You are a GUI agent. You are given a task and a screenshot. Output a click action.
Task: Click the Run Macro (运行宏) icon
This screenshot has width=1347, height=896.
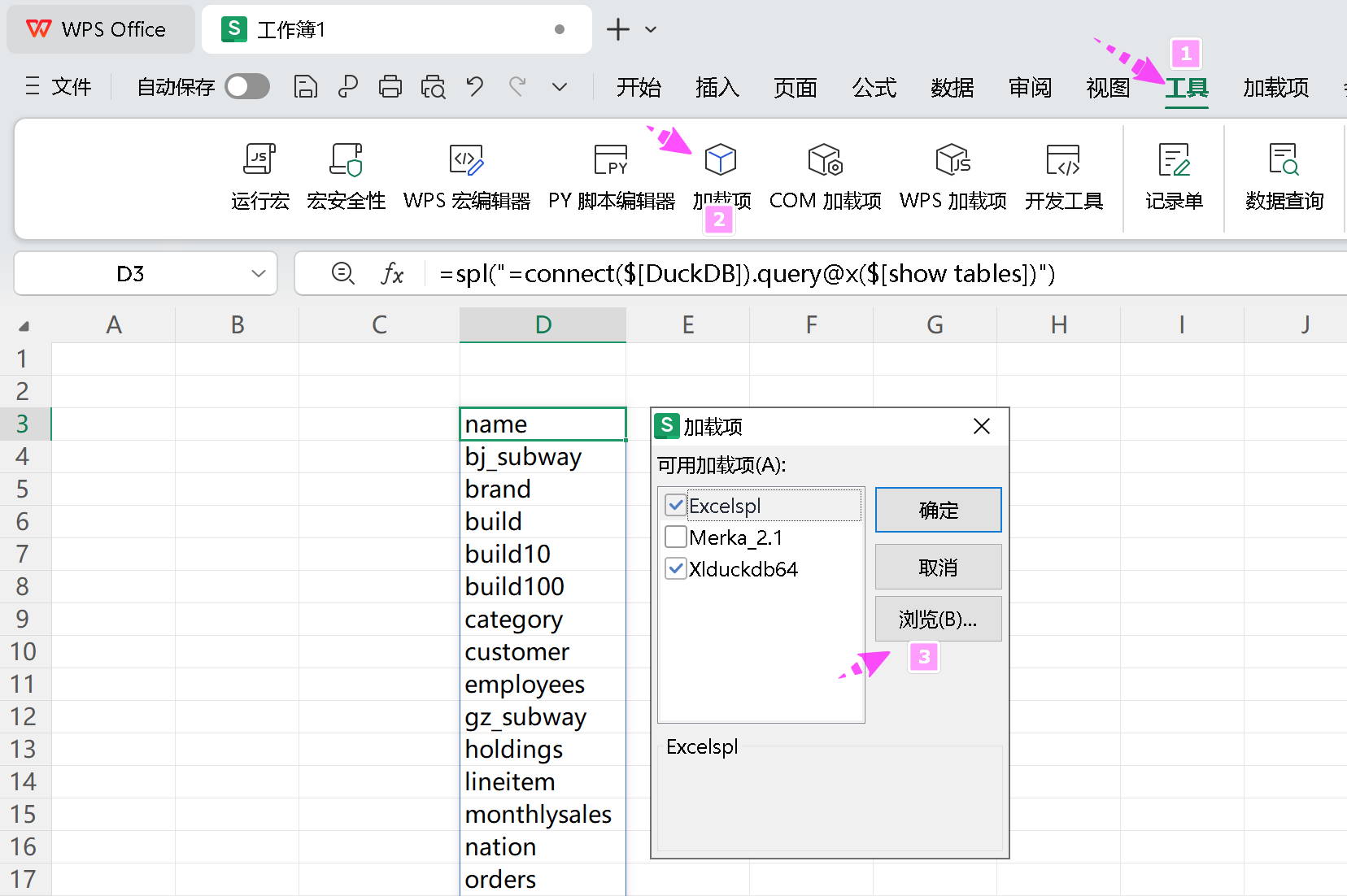click(259, 160)
